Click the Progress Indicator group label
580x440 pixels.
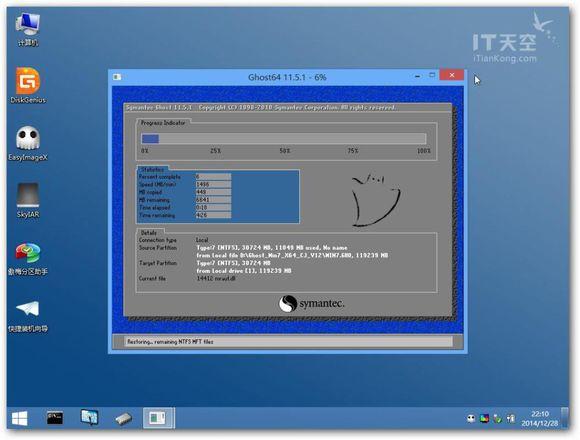[x=163, y=123]
